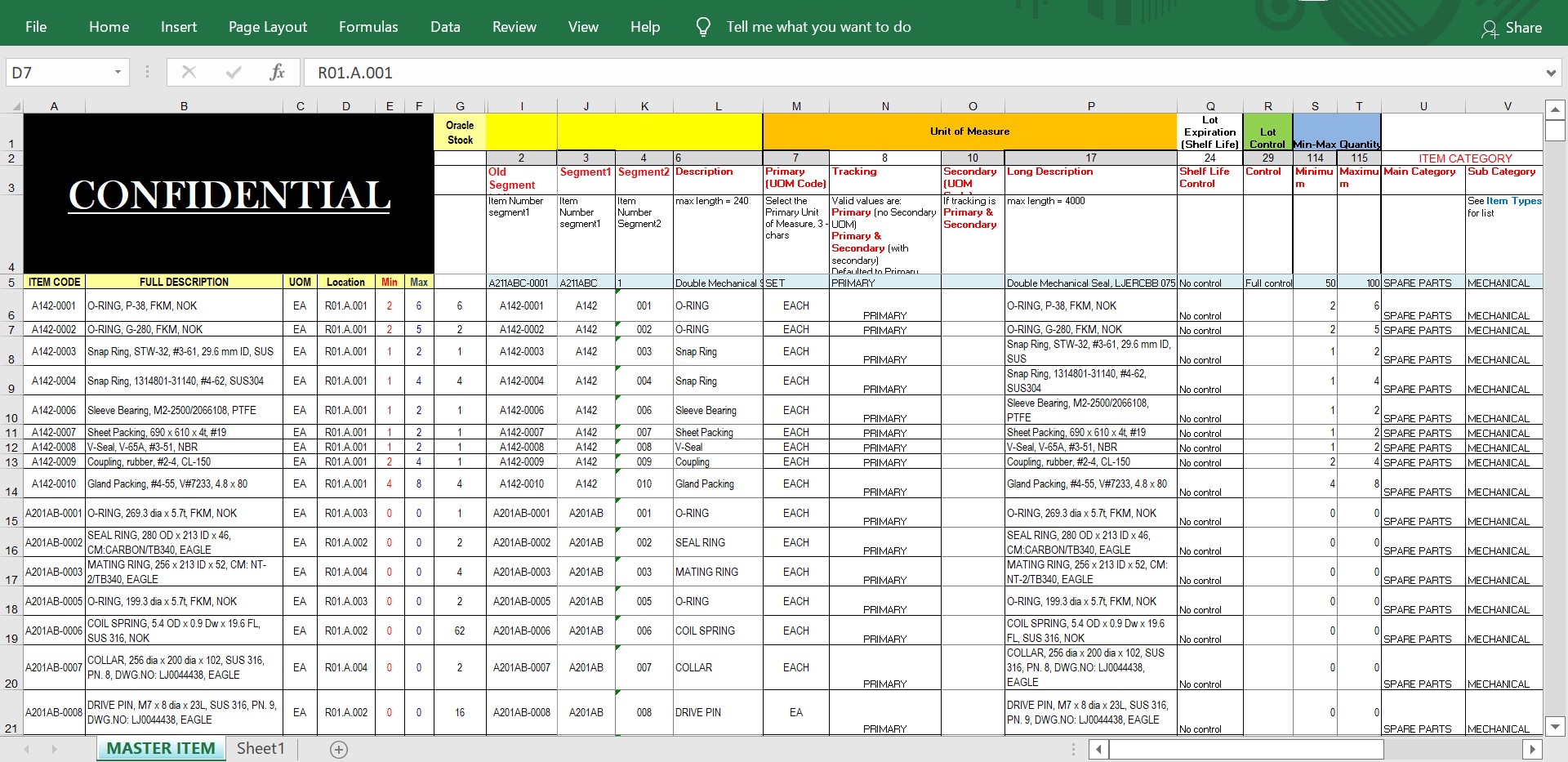Select Old Segment header cell
The height and width of the screenshot is (762, 1568).
pyautogui.click(x=522, y=180)
